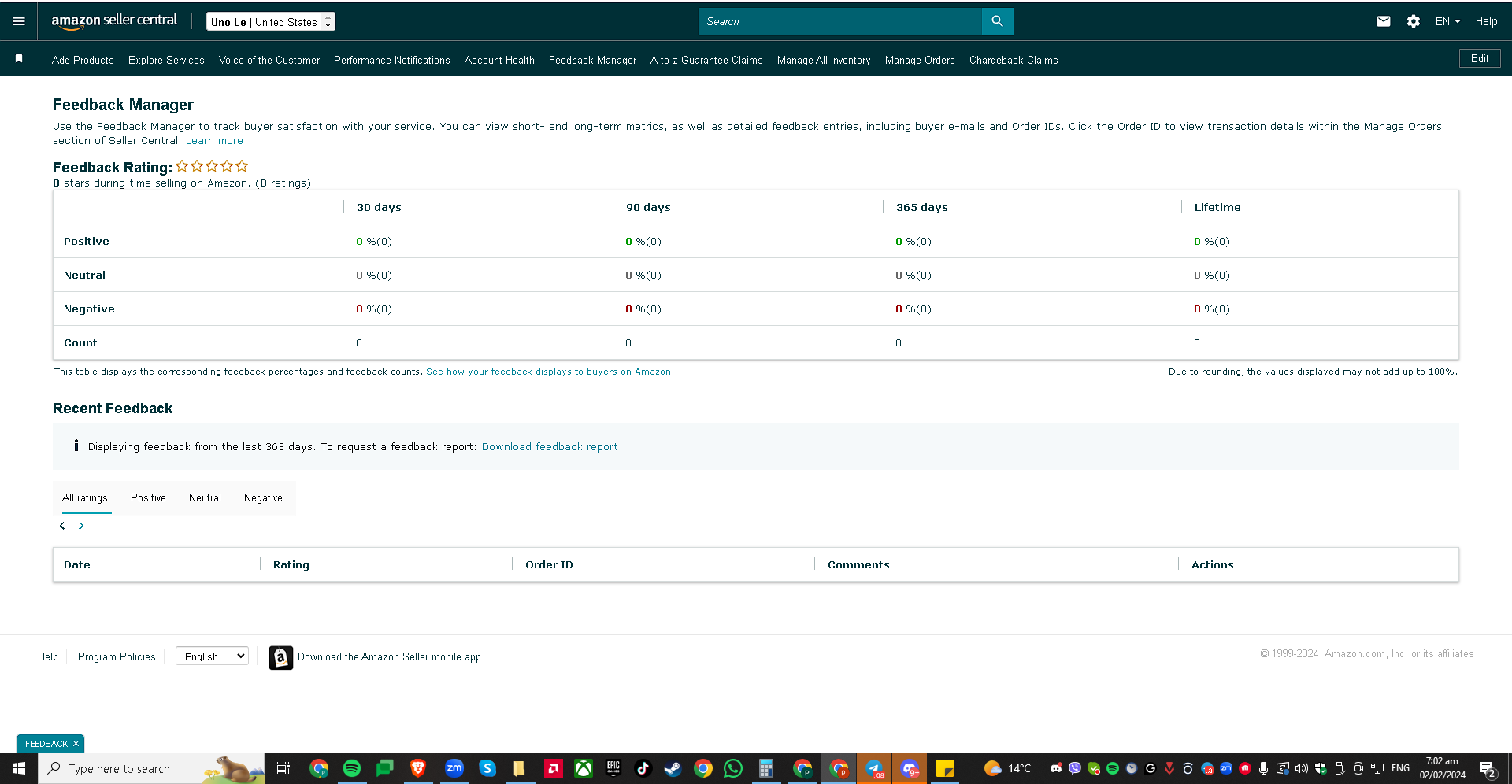This screenshot has width=1512, height=784.
Task: Click the search magnifier button
Action: pyautogui.click(x=997, y=21)
